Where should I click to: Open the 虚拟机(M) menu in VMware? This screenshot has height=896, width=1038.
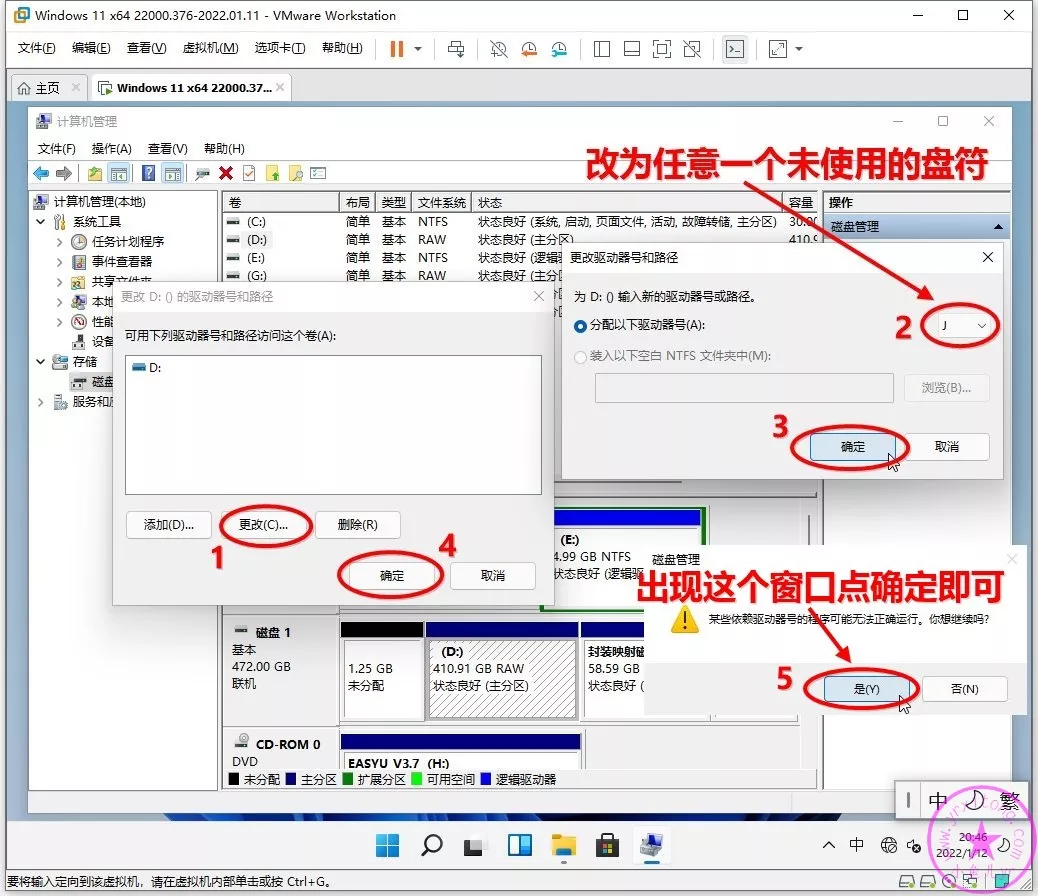pyautogui.click(x=210, y=48)
